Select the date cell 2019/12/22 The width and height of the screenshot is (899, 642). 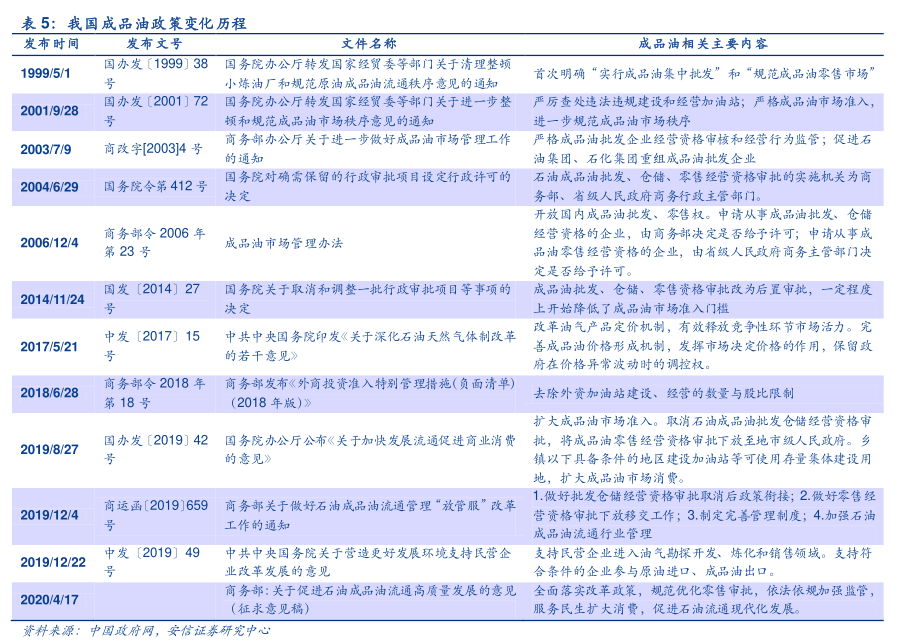tap(52, 561)
